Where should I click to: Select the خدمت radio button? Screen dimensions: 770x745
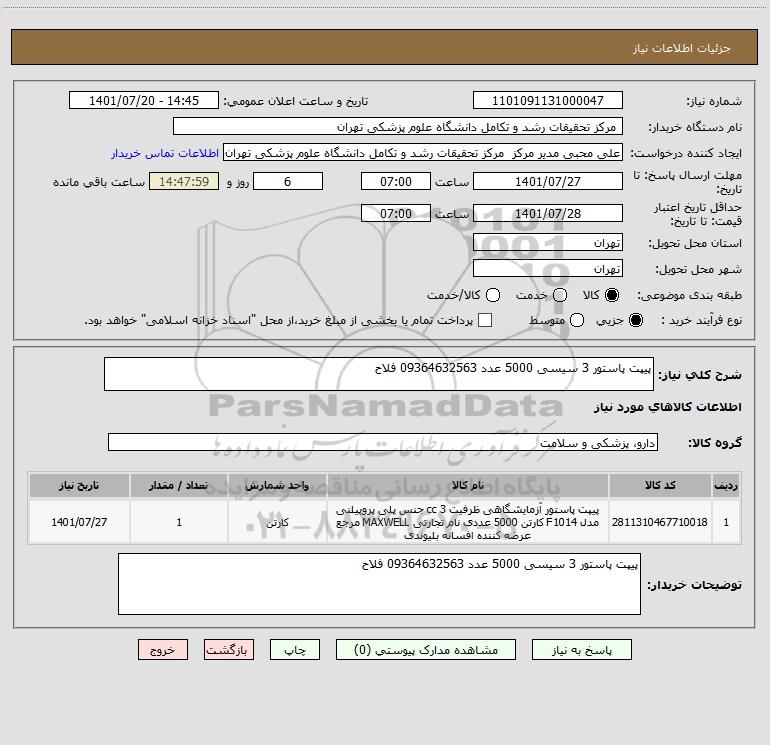click(560, 295)
